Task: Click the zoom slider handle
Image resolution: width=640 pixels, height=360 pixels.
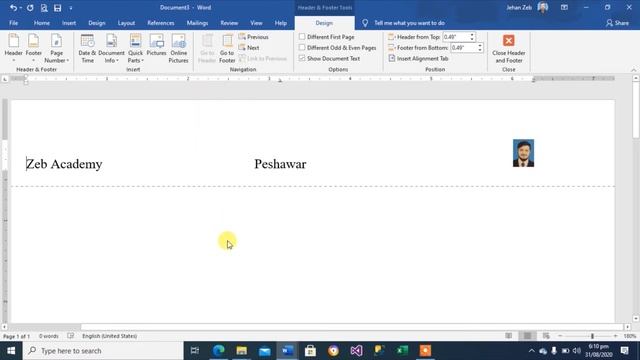Action: pyautogui.click(x=592, y=336)
